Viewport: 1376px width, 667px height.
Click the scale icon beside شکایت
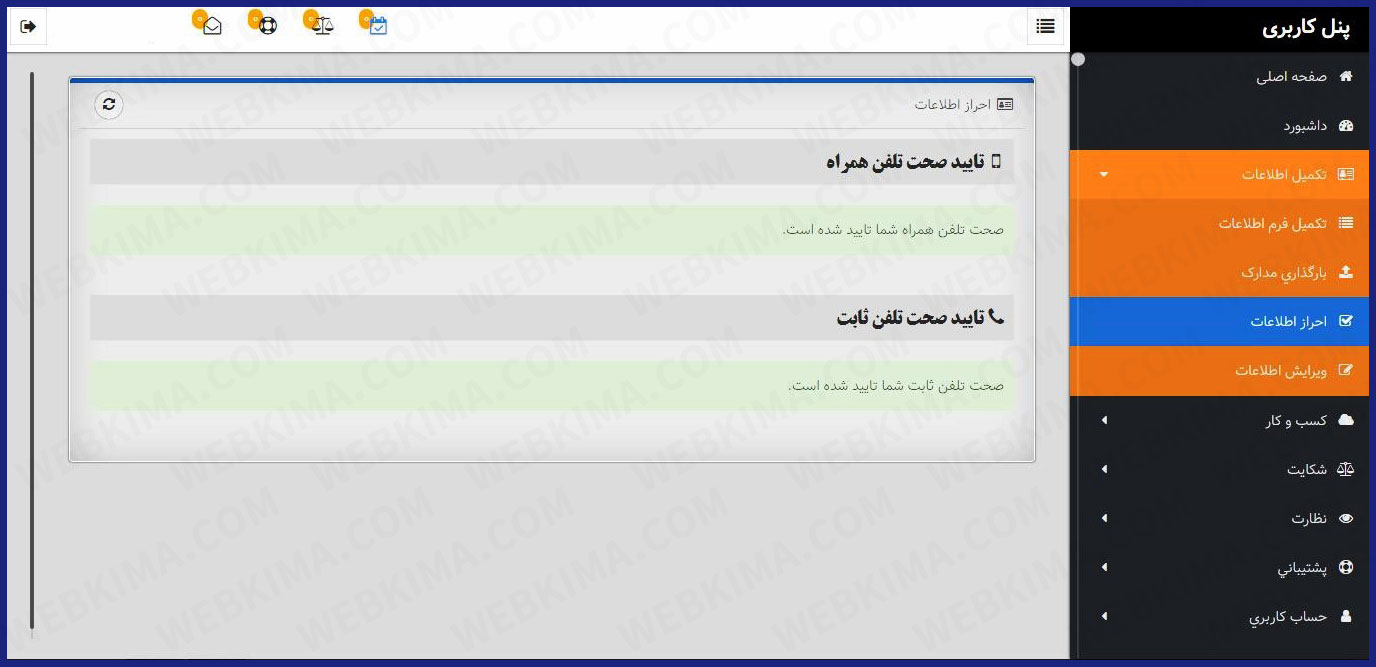(1346, 469)
